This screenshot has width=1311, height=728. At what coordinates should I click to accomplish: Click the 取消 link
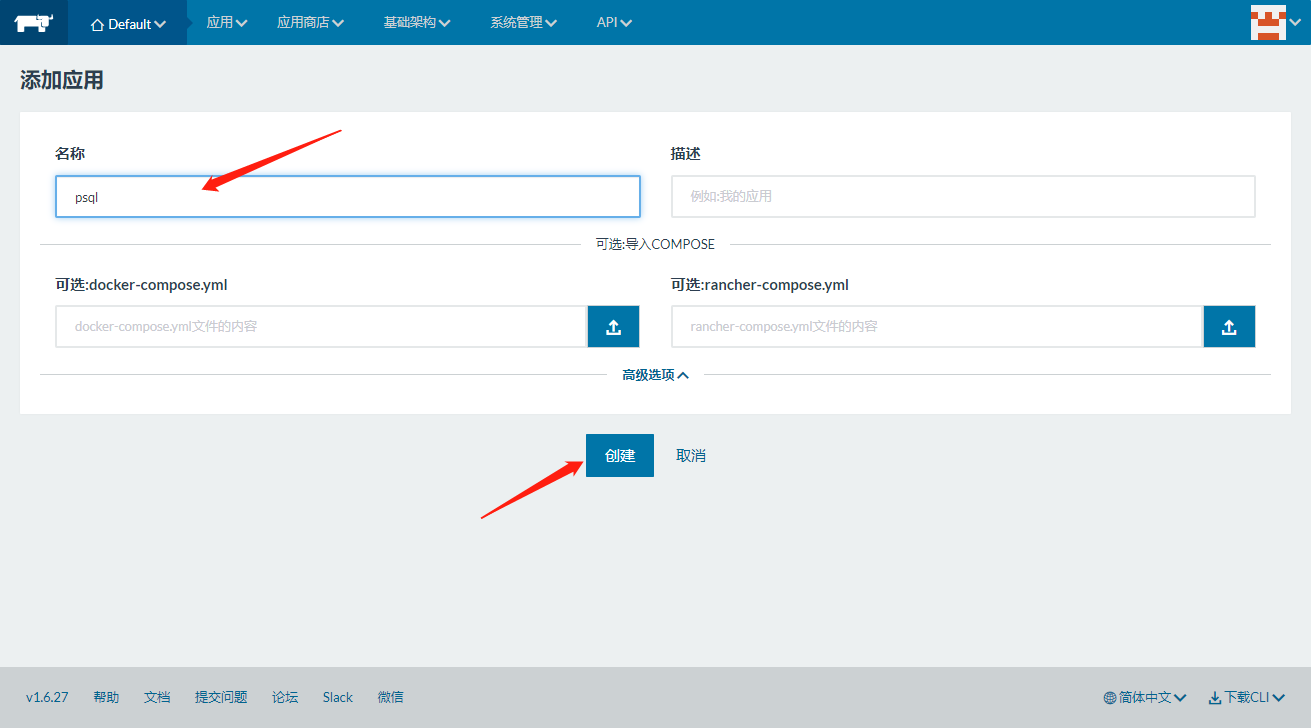pyautogui.click(x=691, y=455)
